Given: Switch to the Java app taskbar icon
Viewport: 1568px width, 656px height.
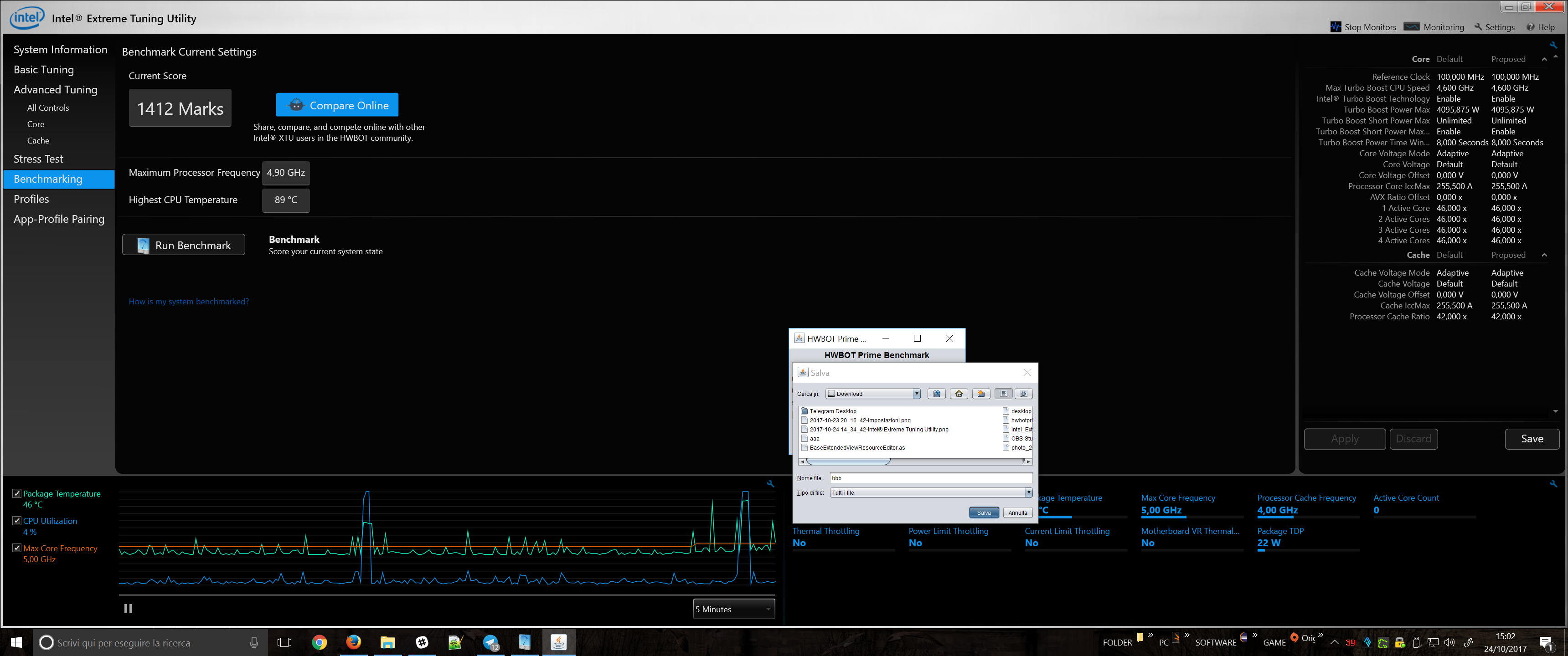Looking at the screenshot, I should 558,642.
